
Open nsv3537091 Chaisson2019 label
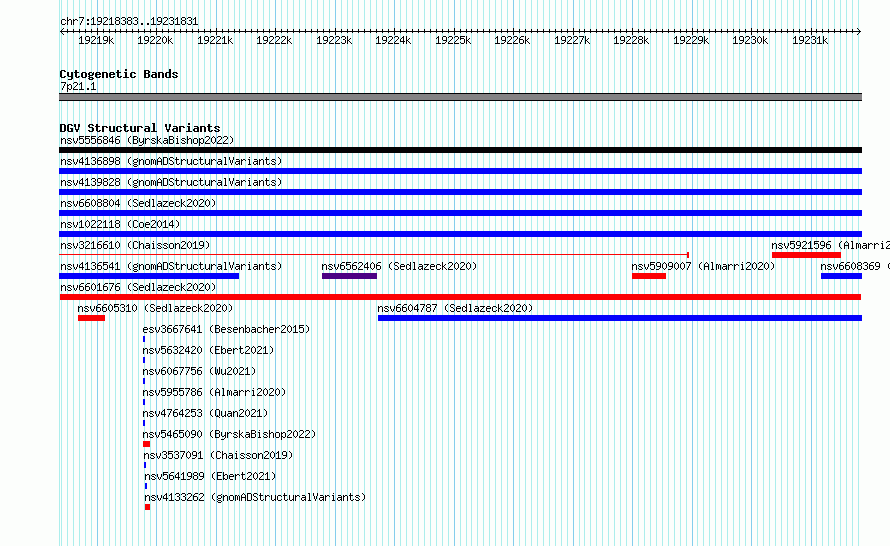pyautogui.click(x=218, y=455)
